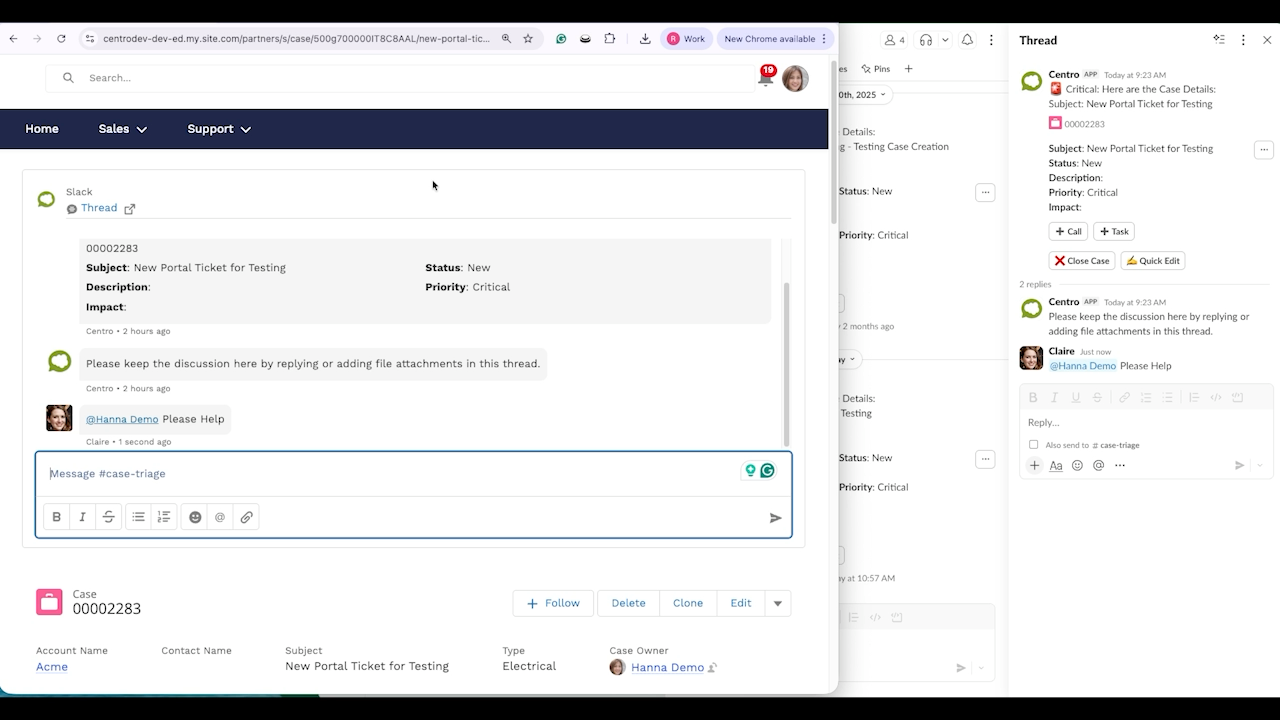Insert a mention with the @ button
This screenshot has width=1280, height=720.
[x=220, y=517]
